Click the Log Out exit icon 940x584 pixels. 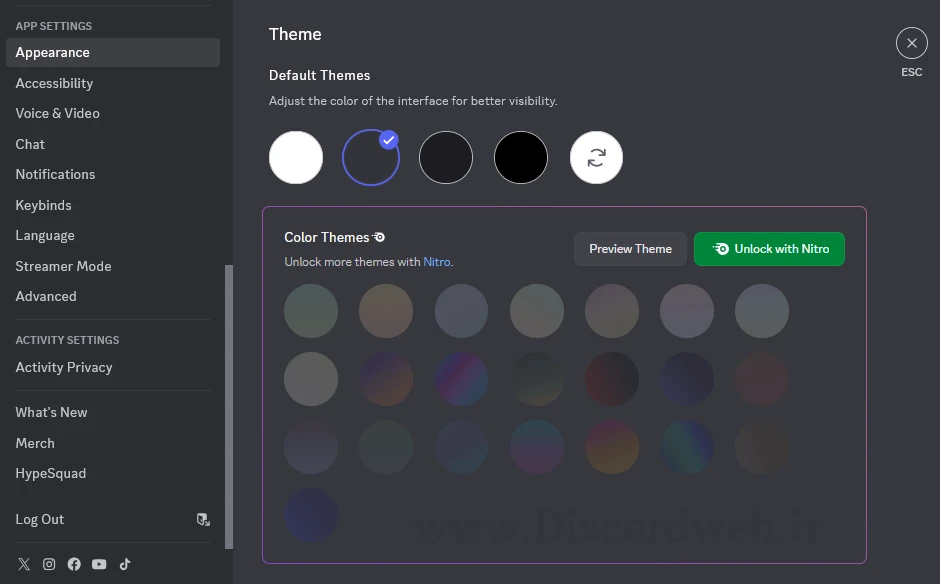coord(203,519)
